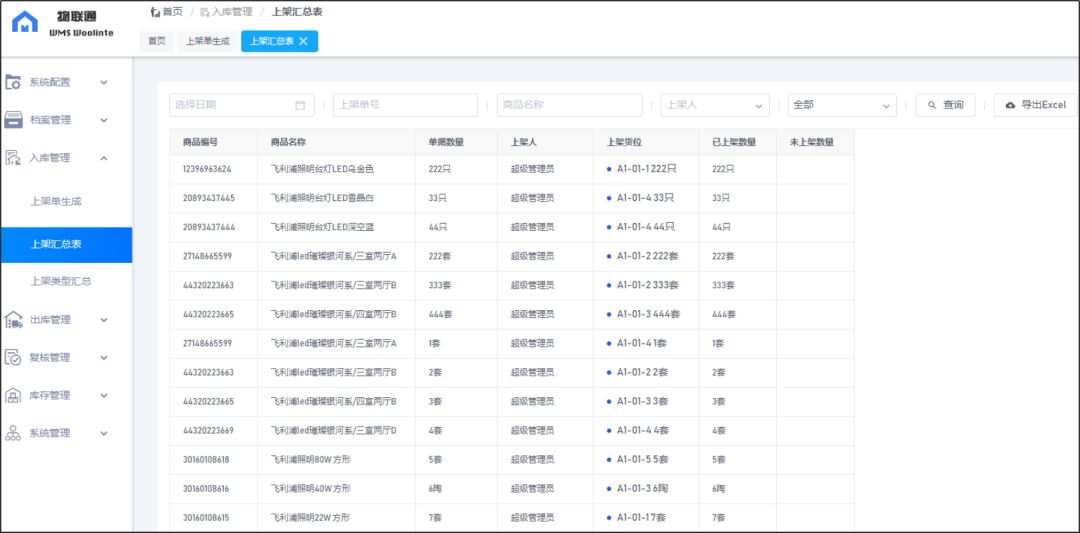The height and width of the screenshot is (533, 1080).
Task: Close the 上架汇总表 tab
Action: [x=304, y=41]
